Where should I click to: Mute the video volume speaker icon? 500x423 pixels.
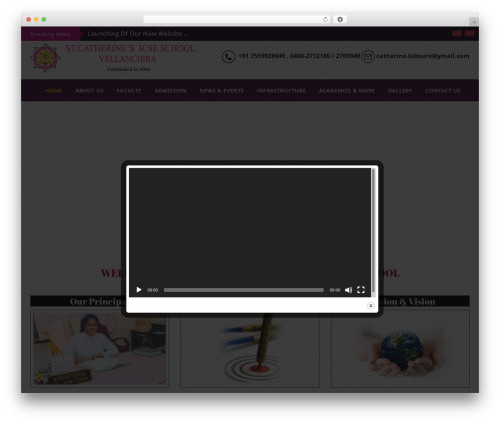[x=348, y=290]
